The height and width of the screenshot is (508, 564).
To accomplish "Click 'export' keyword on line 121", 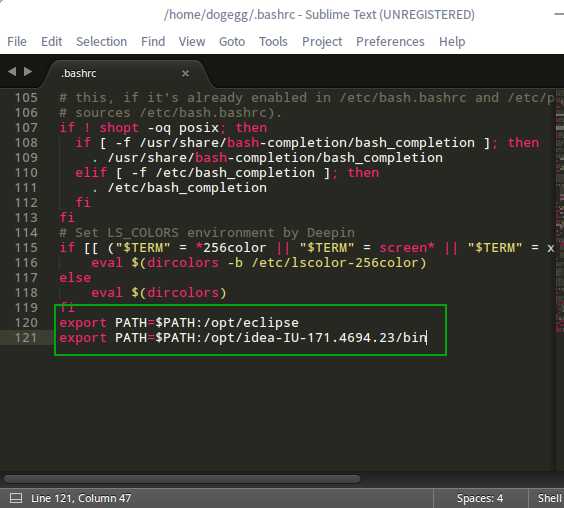I will 83,338.
